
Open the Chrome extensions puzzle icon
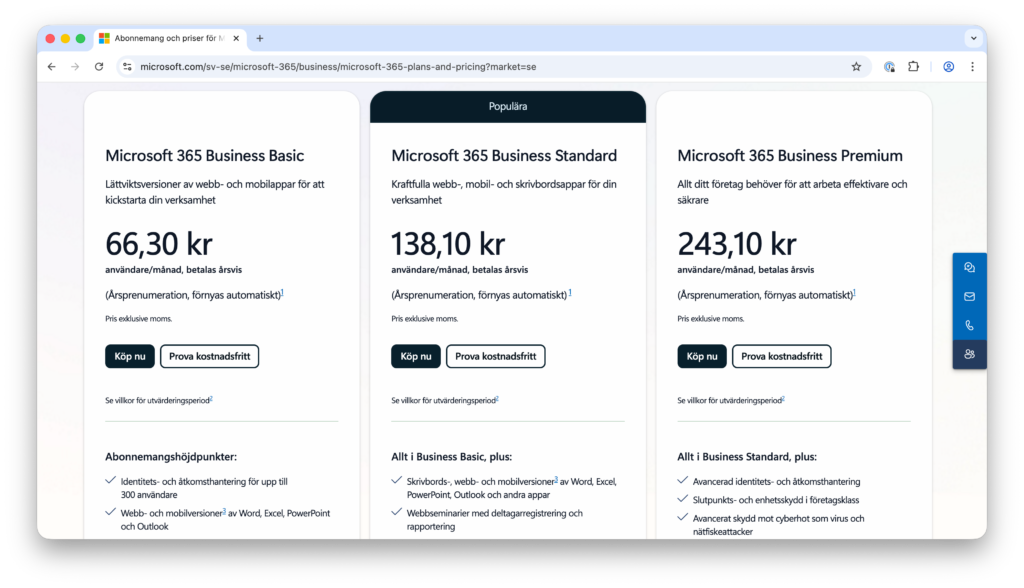(x=913, y=67)
